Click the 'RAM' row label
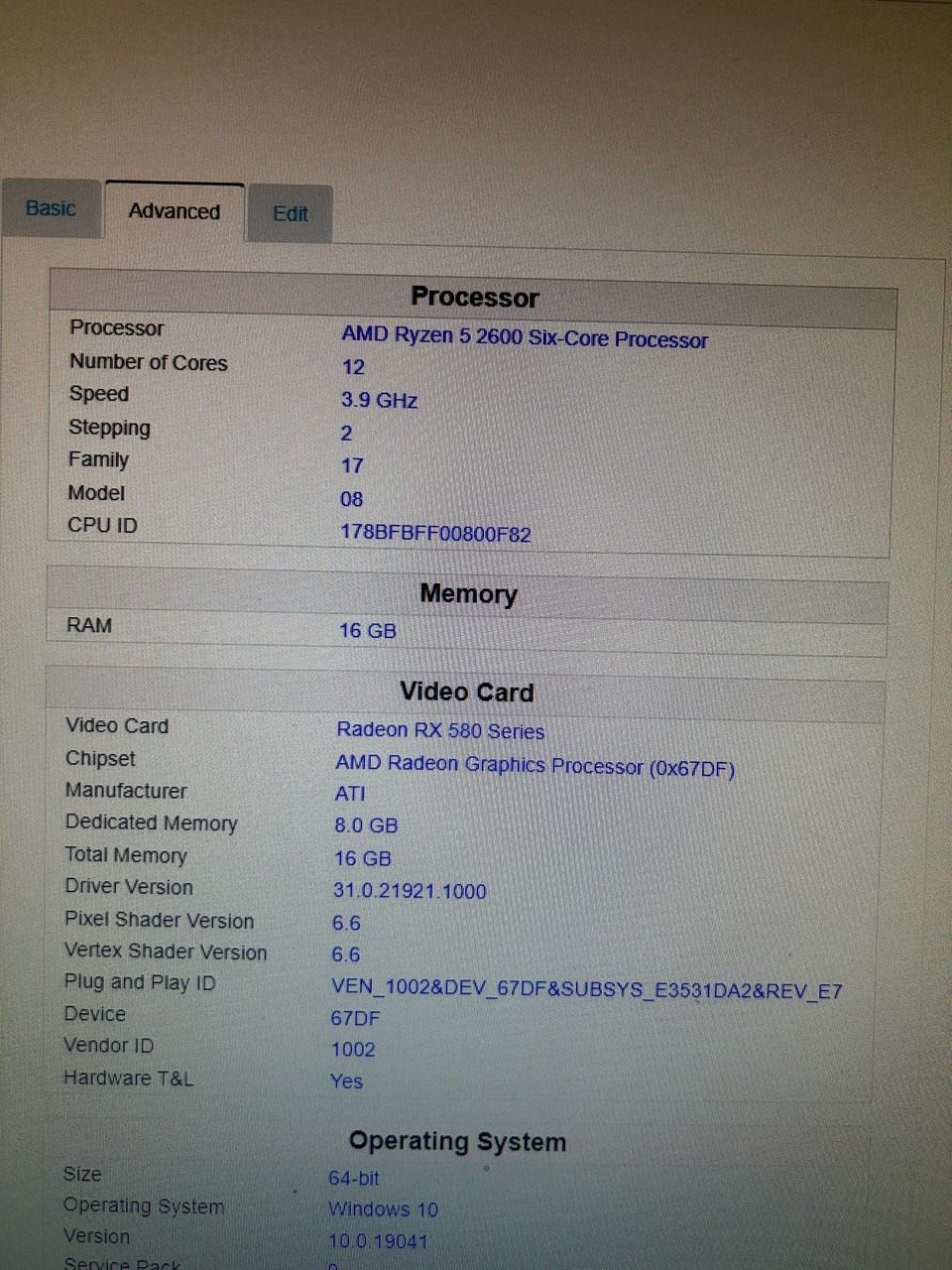The height and width of the screenshot is (1270, 952). [x=88, y=625]
